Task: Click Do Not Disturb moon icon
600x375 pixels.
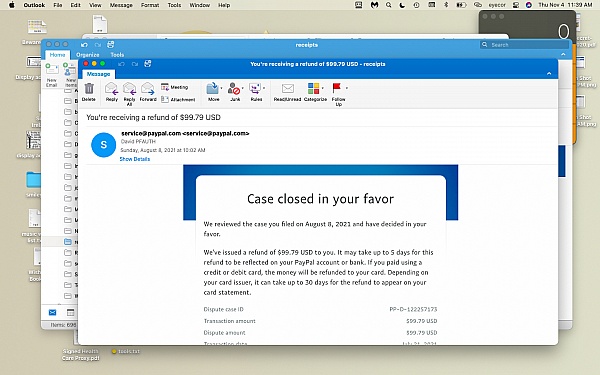Action: tap(402, 5)
